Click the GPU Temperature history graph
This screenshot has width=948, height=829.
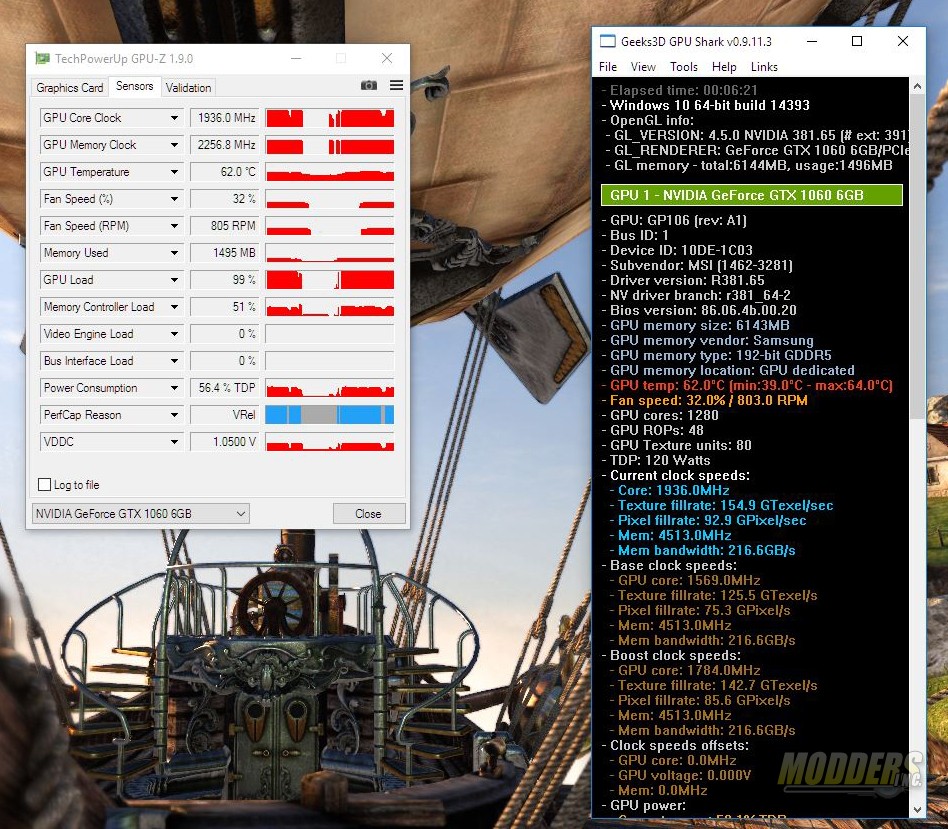pos(330,172)
